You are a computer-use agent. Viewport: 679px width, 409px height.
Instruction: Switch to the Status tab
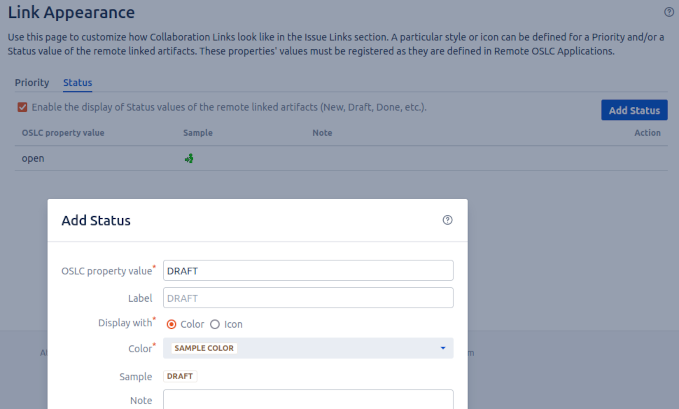pos(78,82)
